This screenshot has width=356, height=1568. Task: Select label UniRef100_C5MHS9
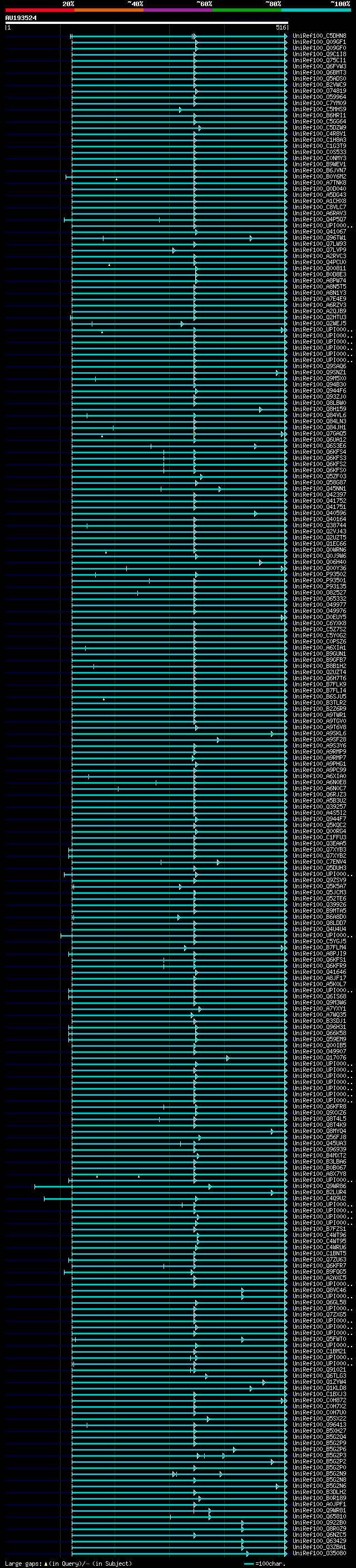pos(319,109)
